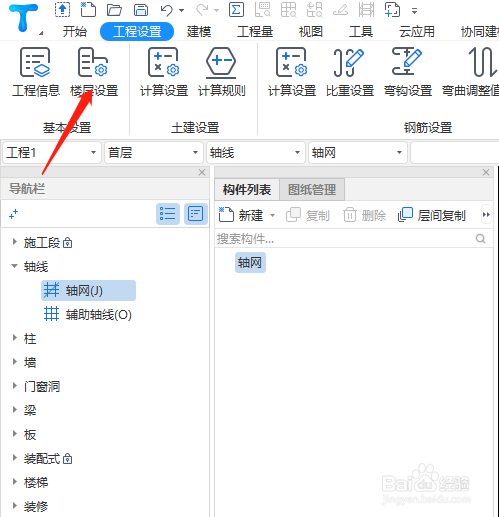This screenshot has height=517, width=499.
Task: Open 弯钩设置 hook settings
Action: coord(408,72)
